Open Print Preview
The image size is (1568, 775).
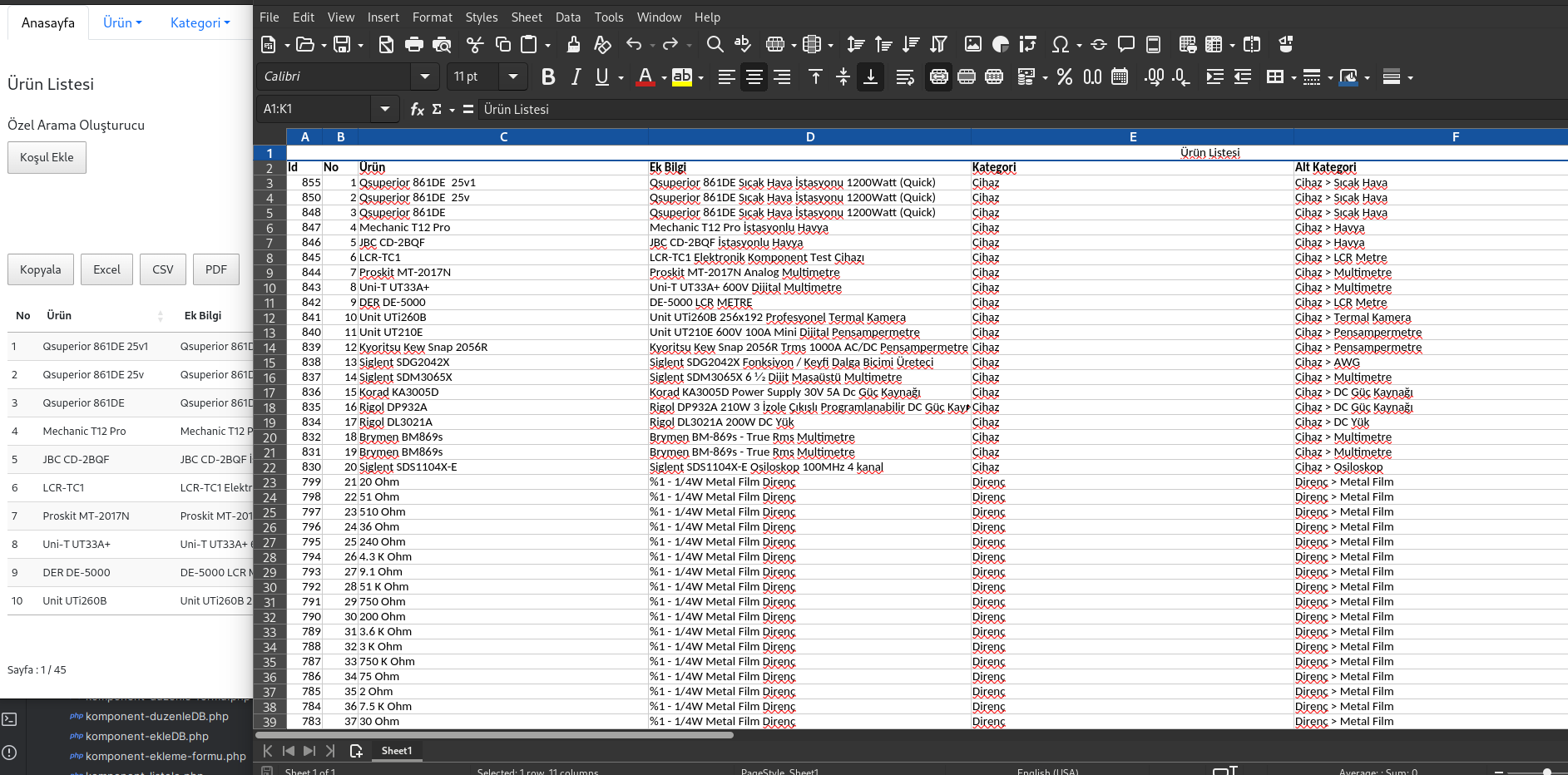(443, 45)
